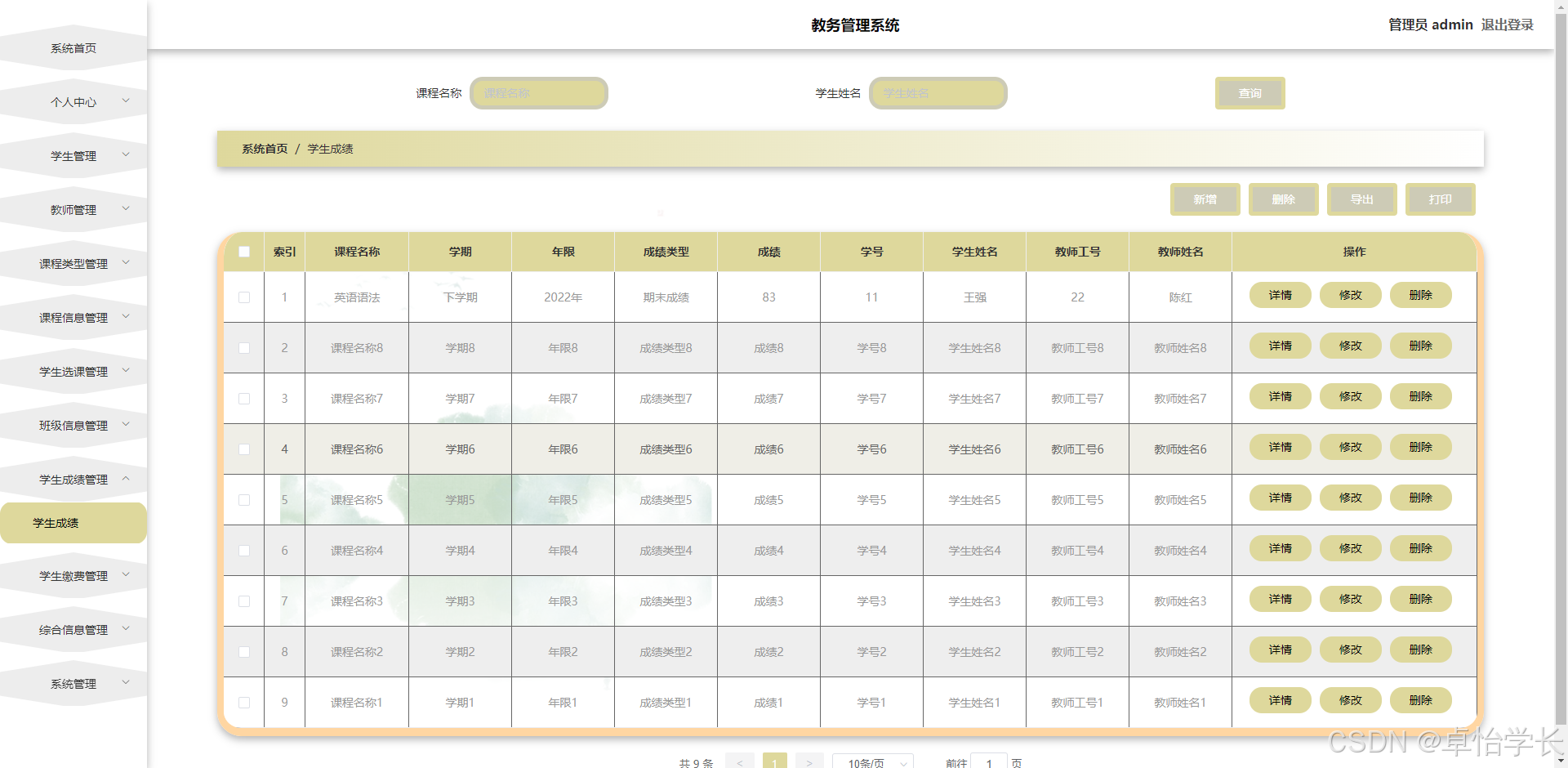Expand the 综合信息管理 sidebar menu
Screen dimensions: 1568x768
pyautogui.click(x=73, y=630)
